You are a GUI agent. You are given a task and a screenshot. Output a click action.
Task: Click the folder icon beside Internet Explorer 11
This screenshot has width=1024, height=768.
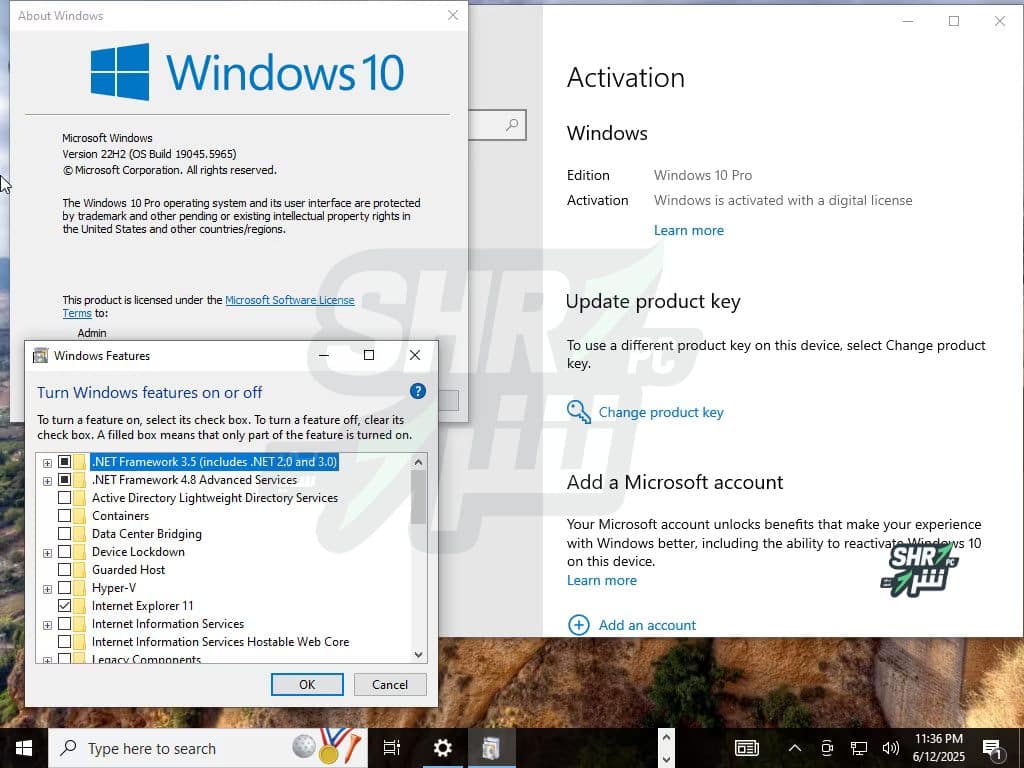click(x=80, y=606)
